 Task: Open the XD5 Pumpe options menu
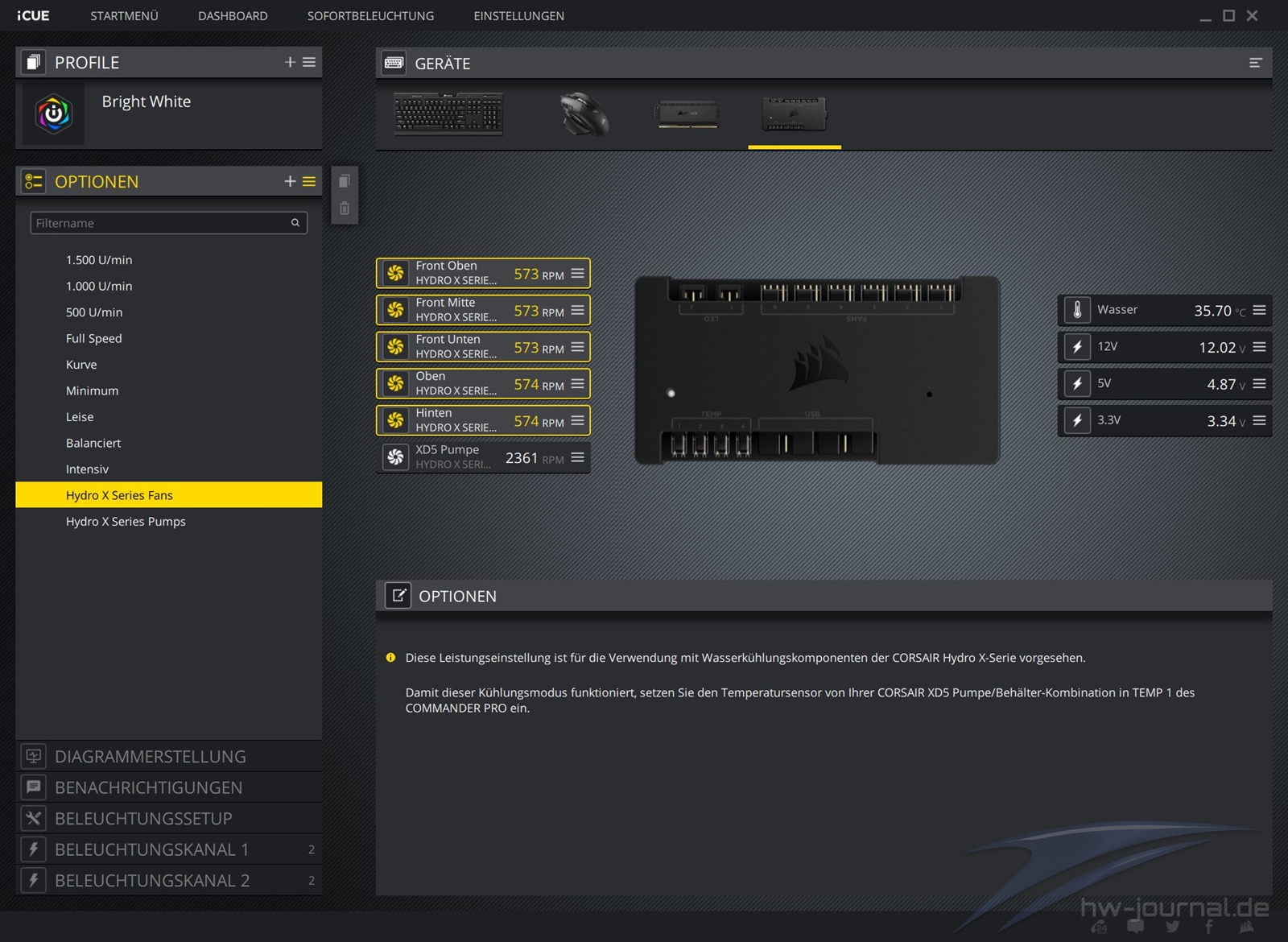577,457
